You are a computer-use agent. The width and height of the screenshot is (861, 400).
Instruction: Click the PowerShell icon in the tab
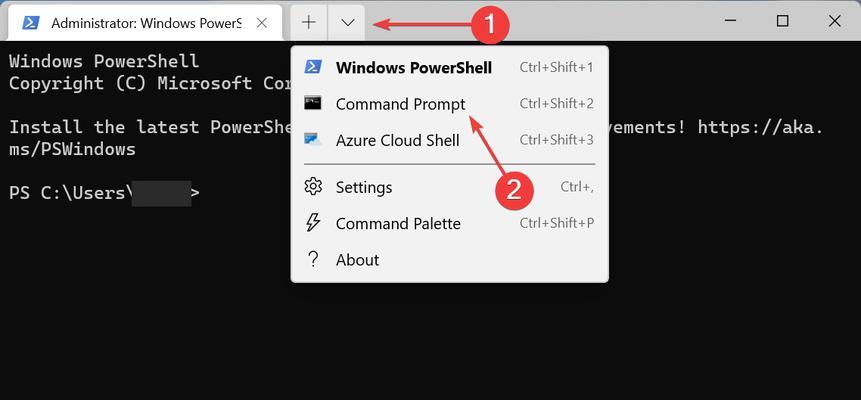tap(30, 23)
